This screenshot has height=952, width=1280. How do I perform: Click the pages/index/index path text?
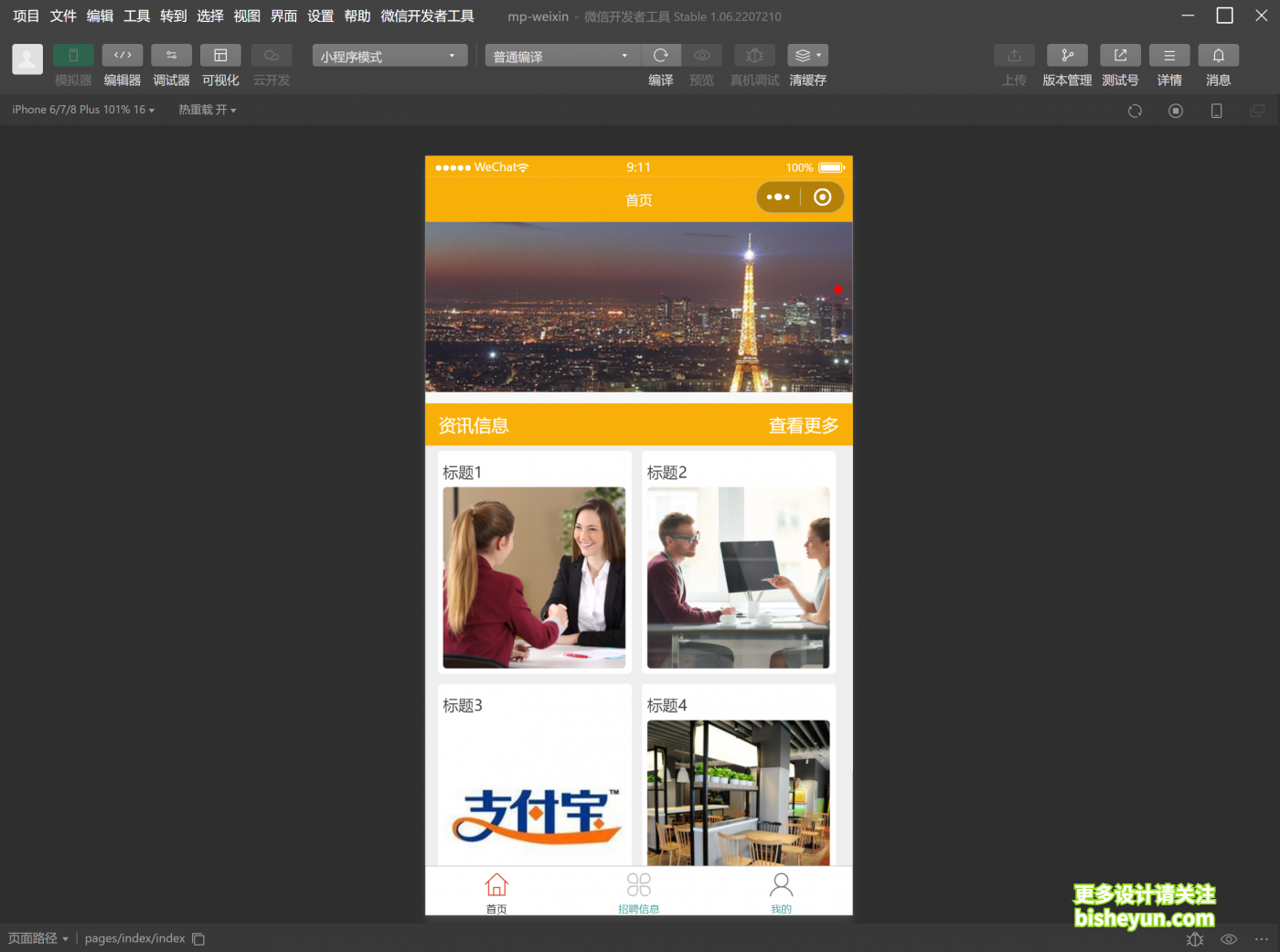[x=134, y=938]
